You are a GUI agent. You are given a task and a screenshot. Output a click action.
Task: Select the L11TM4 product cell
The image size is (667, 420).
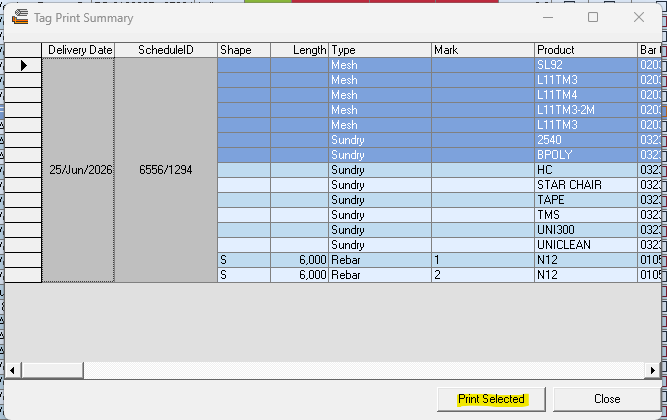586,95
